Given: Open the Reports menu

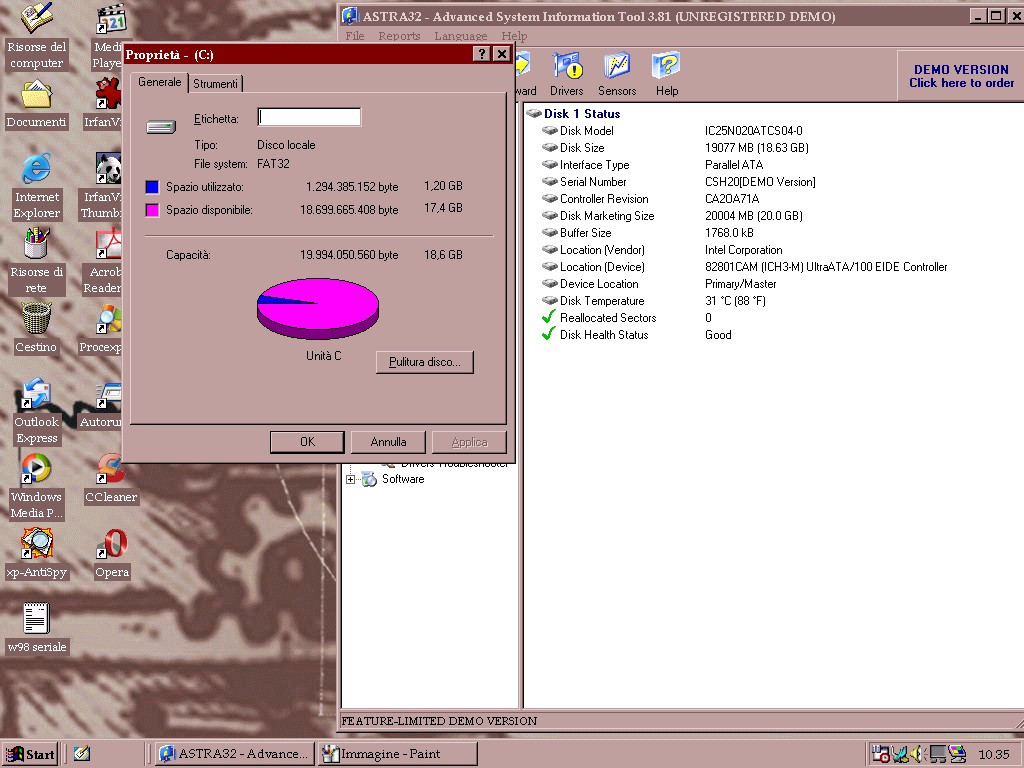Looking at the screenshot, I should point(399,36).
